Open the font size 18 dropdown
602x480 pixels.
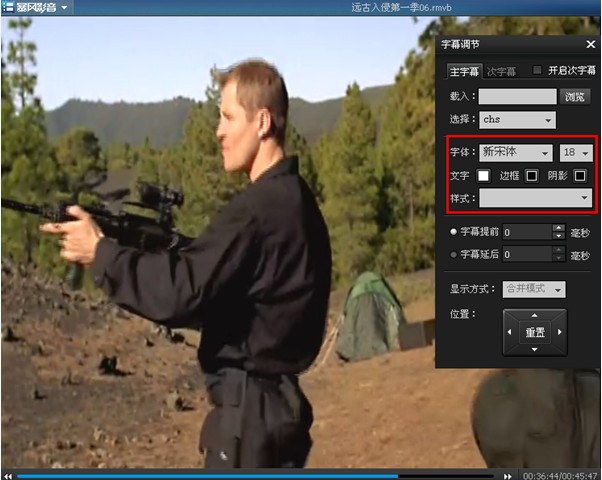point(576,153)
